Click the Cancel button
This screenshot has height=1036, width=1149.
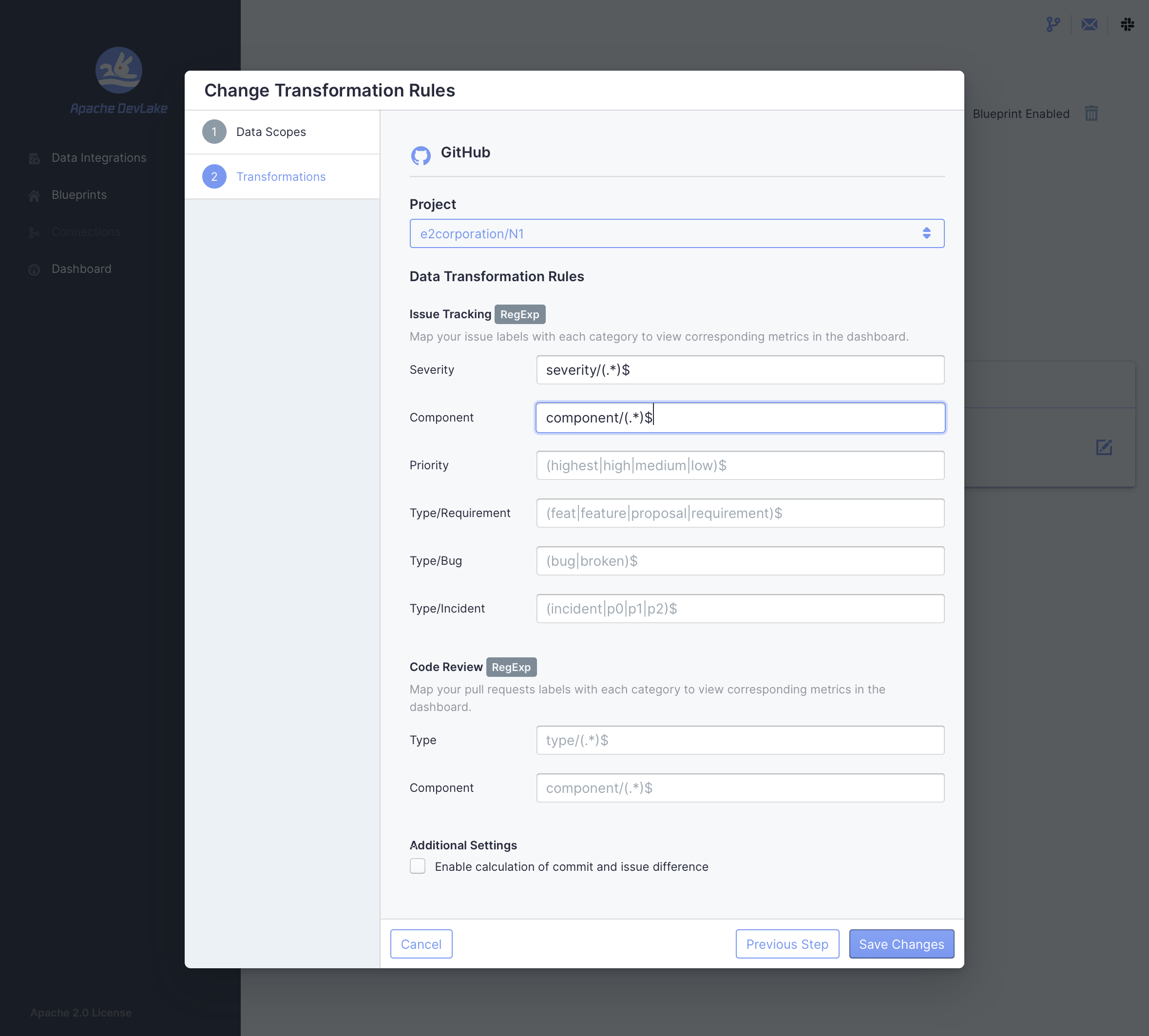[421, 944]
